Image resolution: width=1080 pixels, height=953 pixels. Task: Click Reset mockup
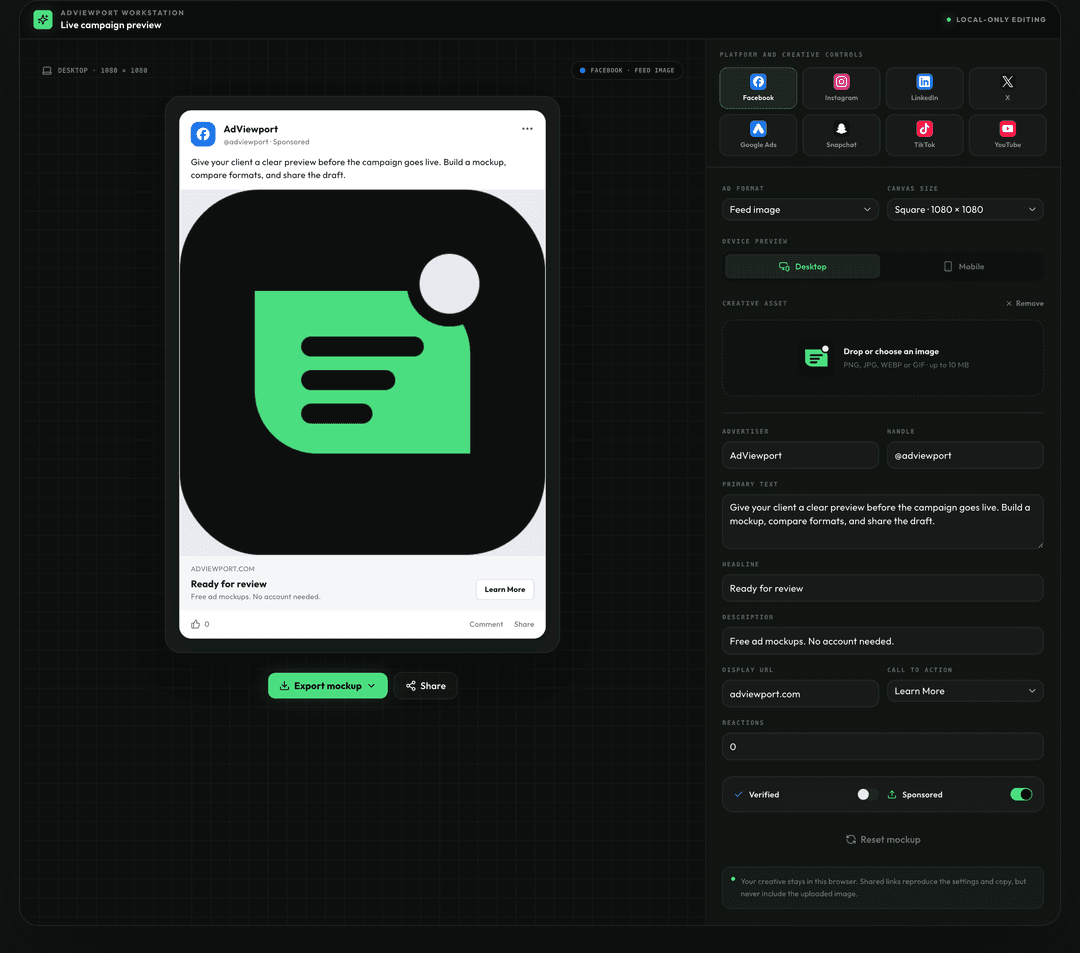(x=882, y=839)
